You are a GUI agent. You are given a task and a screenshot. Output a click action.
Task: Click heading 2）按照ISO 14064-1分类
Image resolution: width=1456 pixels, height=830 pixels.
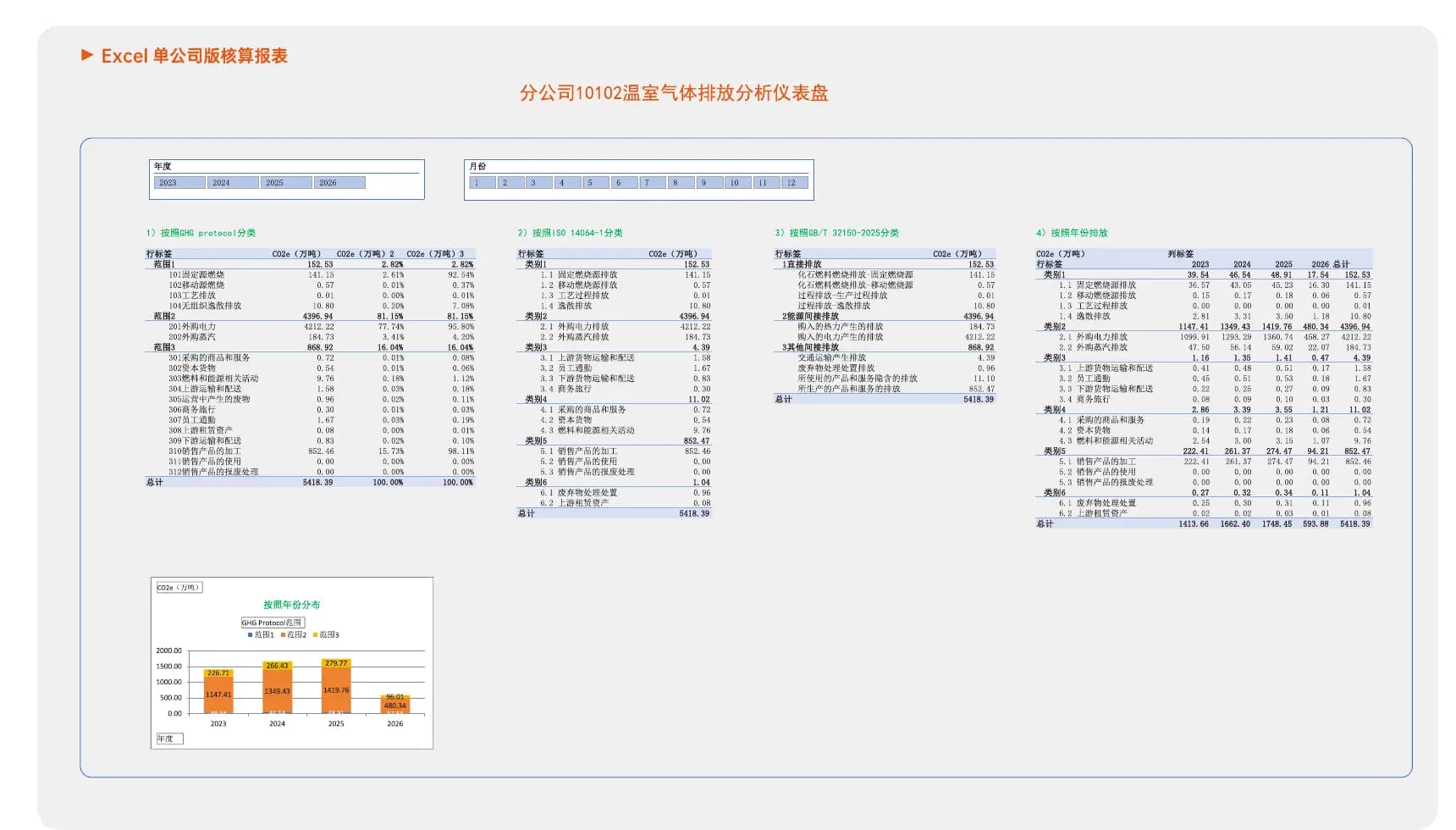tap(570, 233)
